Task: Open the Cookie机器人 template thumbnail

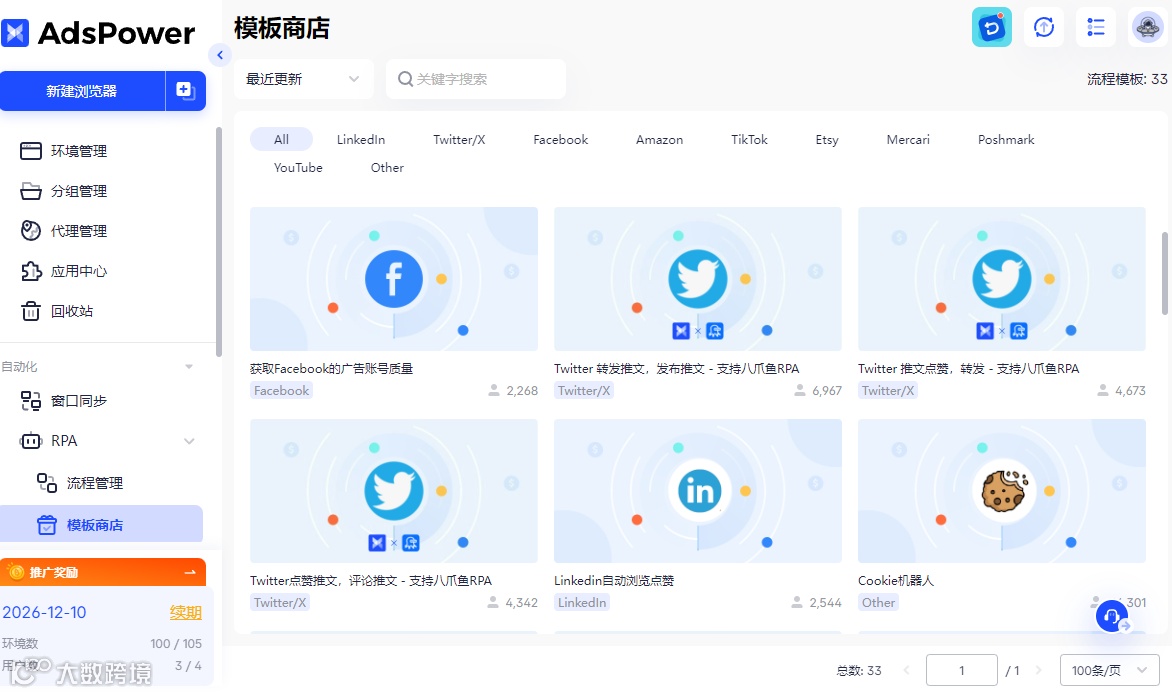Action: (1002, 491)
